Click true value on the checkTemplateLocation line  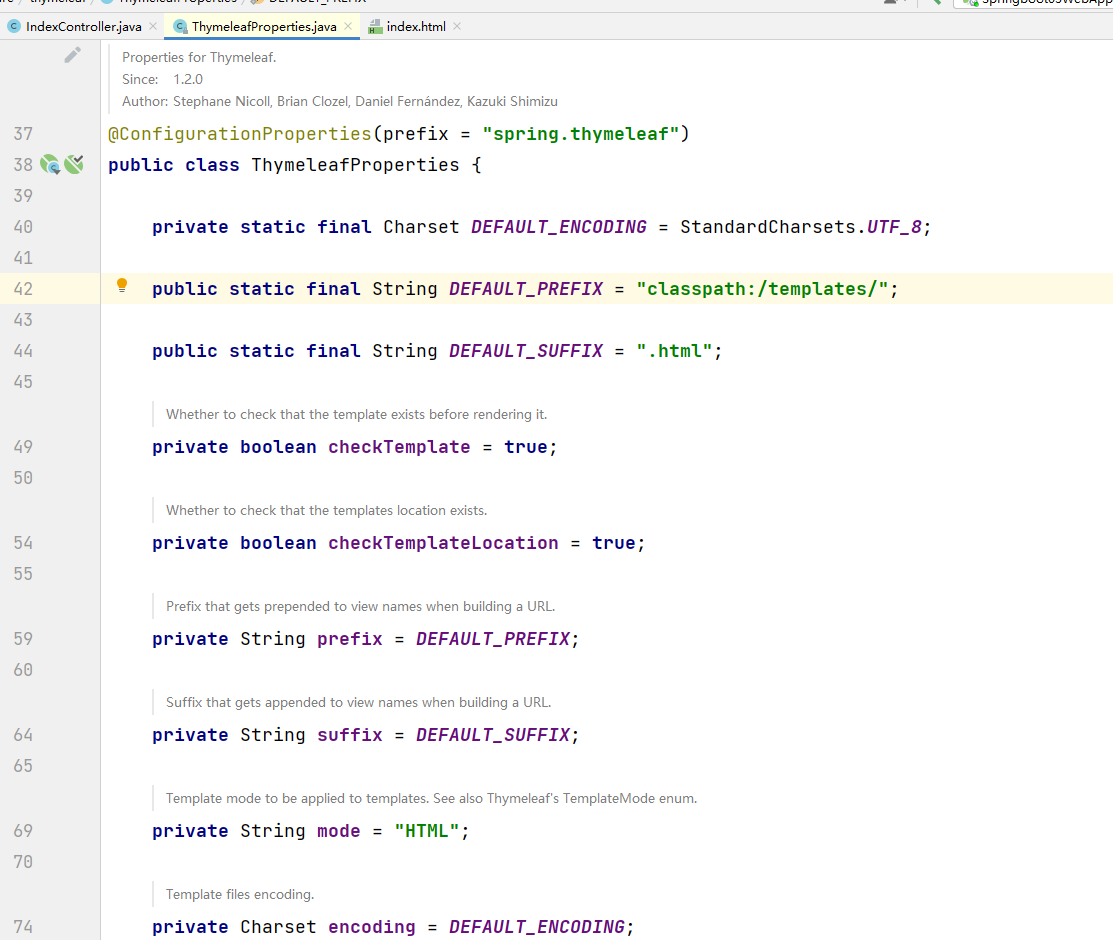tap(614, 543)
